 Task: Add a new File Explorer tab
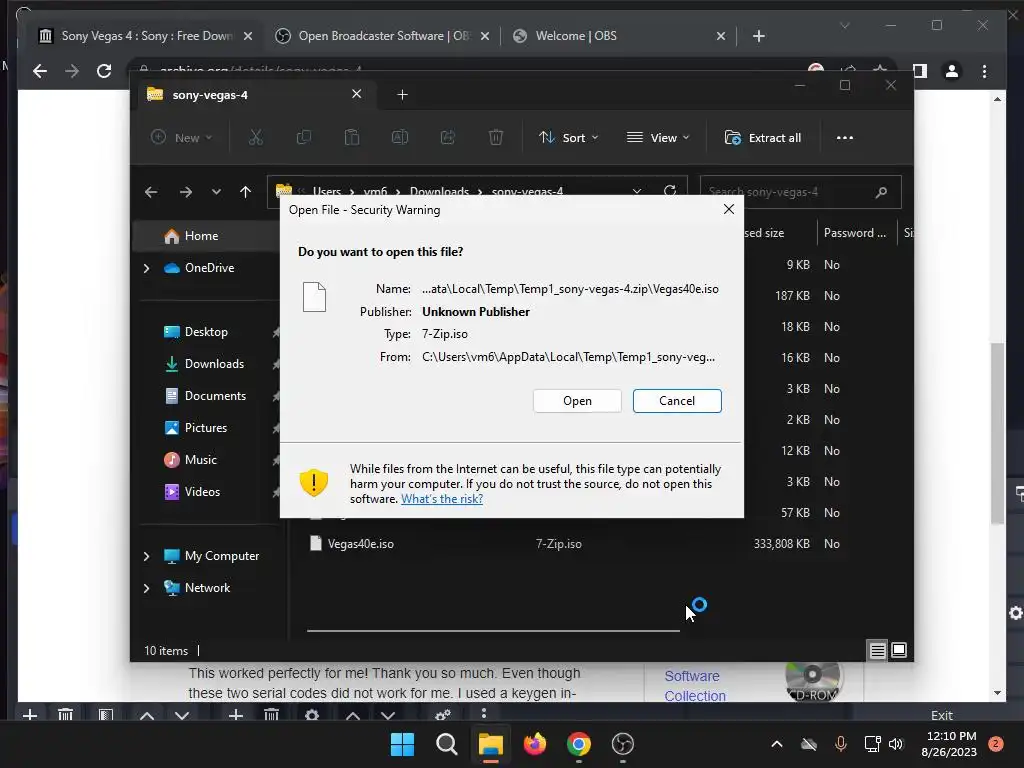(402, 95)
